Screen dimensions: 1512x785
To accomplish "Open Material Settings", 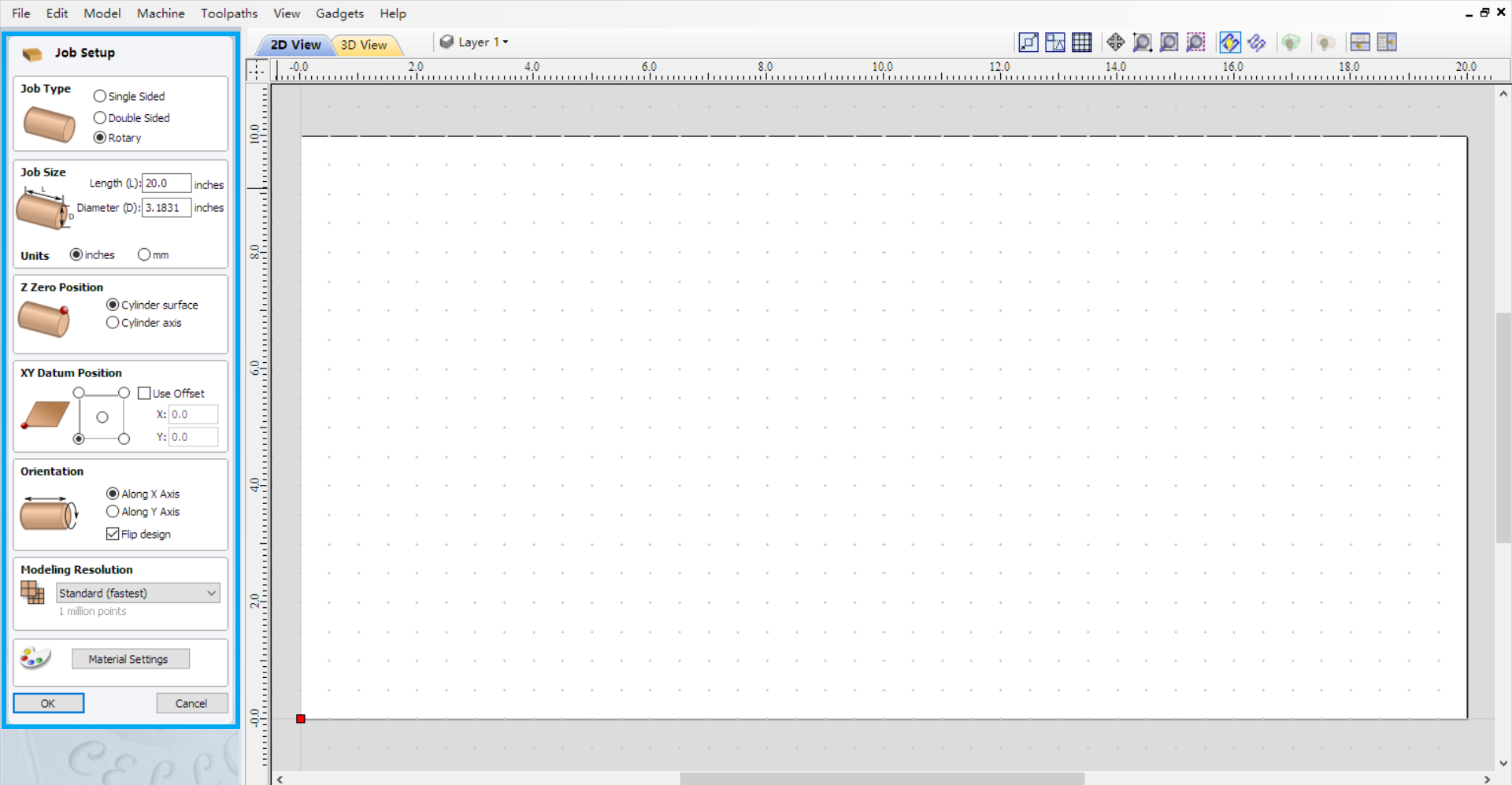I will point(130,659).
